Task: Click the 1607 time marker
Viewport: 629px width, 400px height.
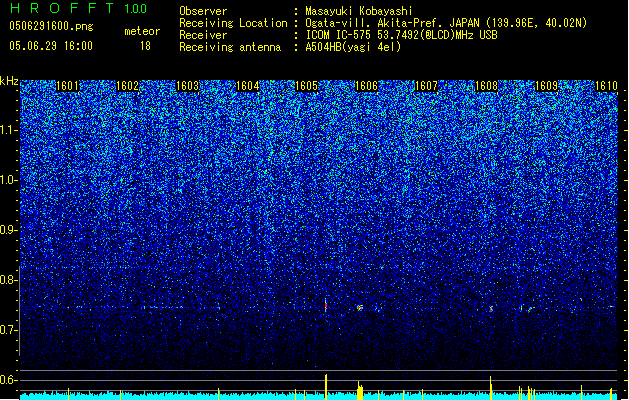Action: 426,86
